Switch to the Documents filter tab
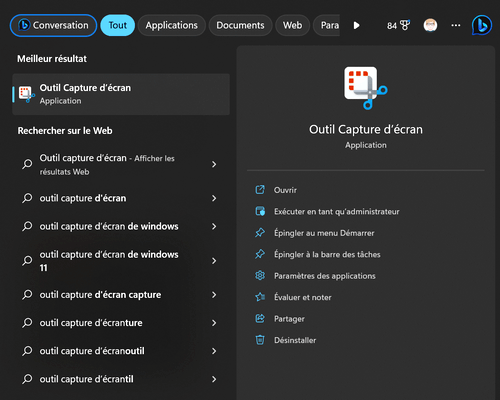This screenshot has height=400, width=500. (x=240, y=25)
